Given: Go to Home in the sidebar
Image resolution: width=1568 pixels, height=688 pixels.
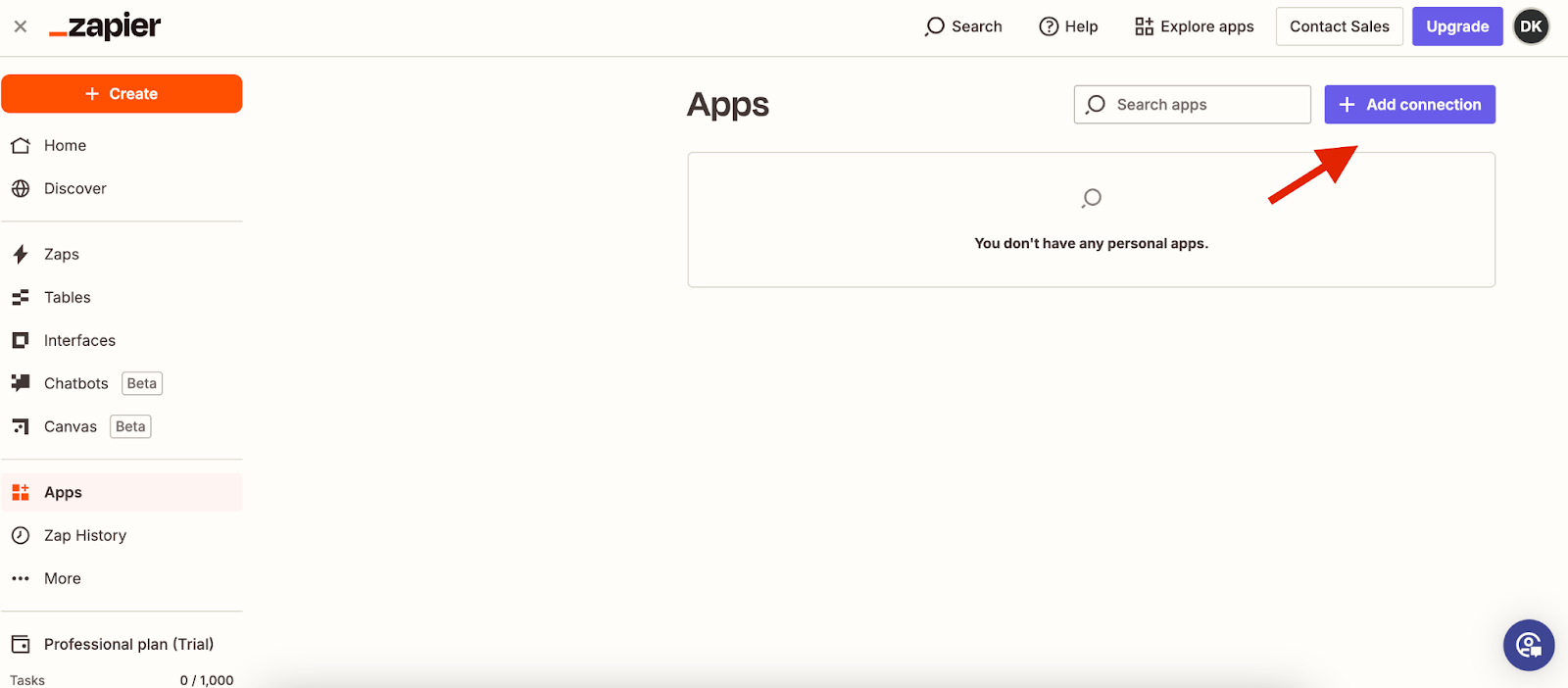Looking at the screenshot, I should click(65, 146).
